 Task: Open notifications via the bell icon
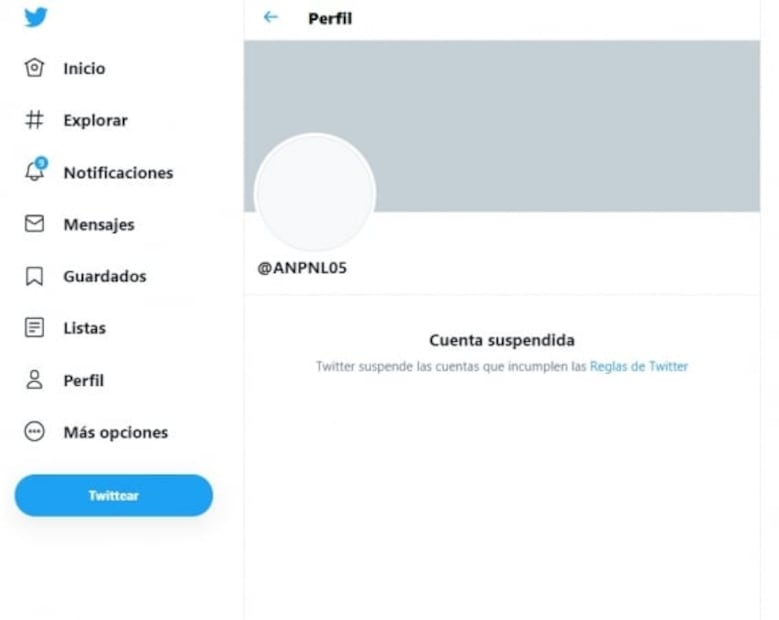(x=35, y=170)
